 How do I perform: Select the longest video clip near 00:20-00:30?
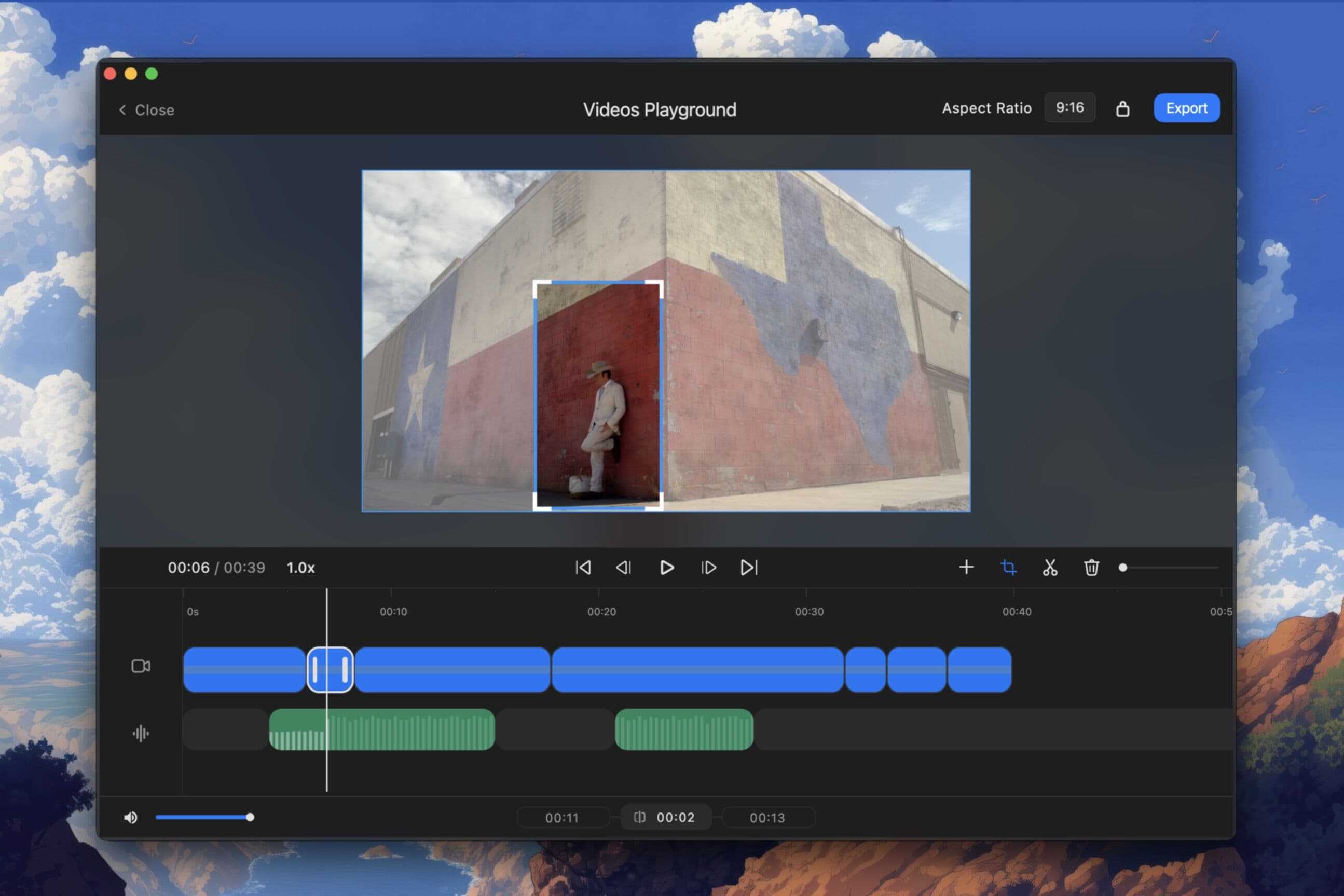pos(698,670)
